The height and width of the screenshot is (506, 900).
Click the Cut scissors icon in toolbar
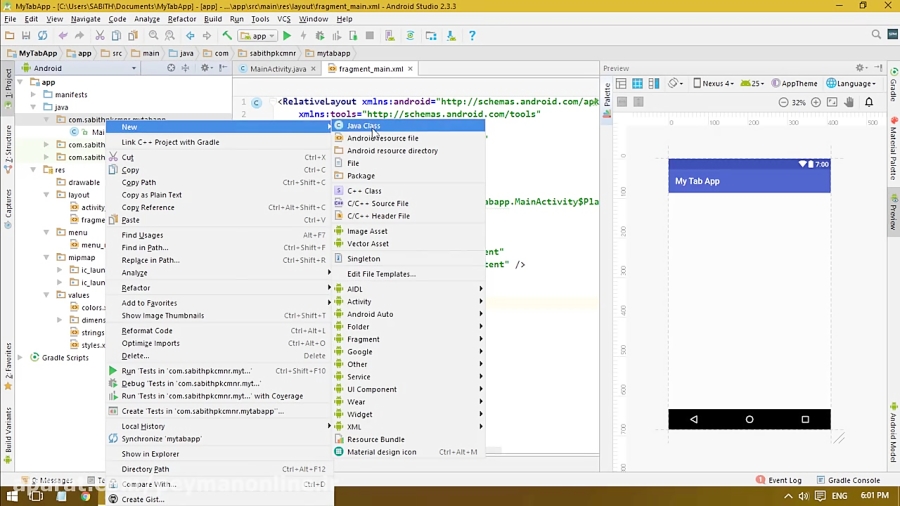102,36
